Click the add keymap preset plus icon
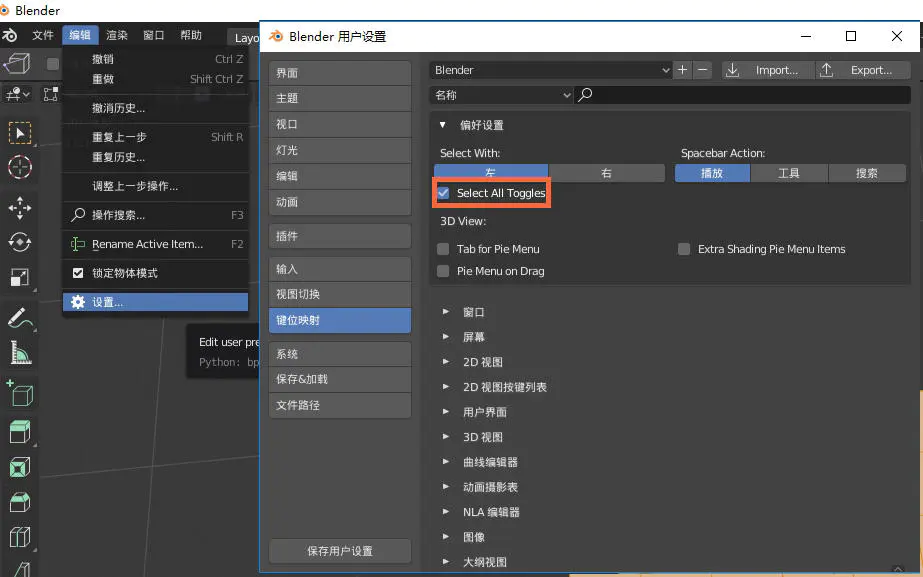The height and width of the screenshot is (577, 923). [x=682, y=70]
